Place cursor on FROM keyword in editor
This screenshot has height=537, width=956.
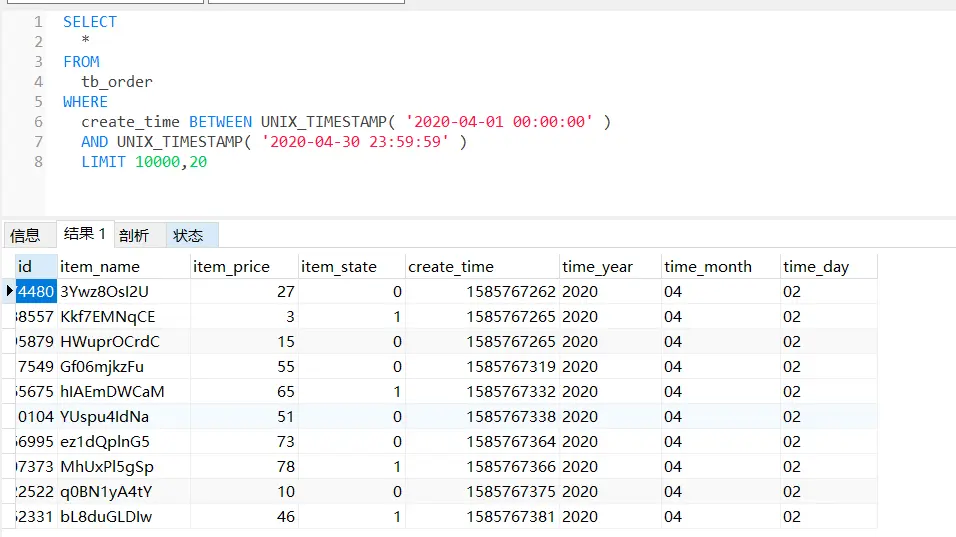tap(81, 62)
